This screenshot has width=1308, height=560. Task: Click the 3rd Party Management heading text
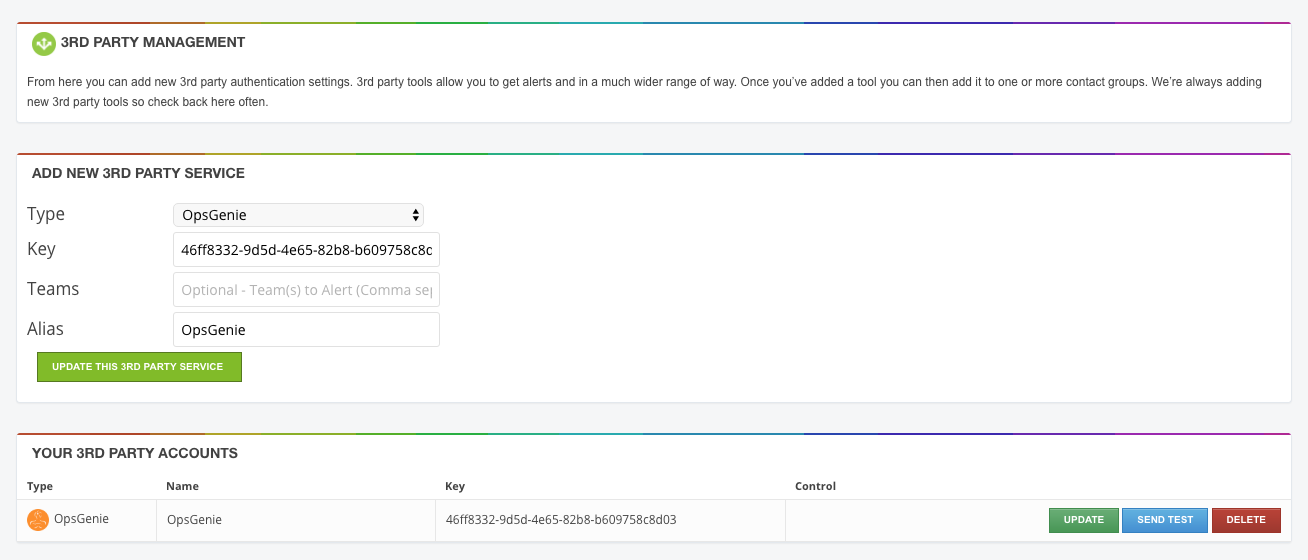pyautogui.click(x=153, y=42)
